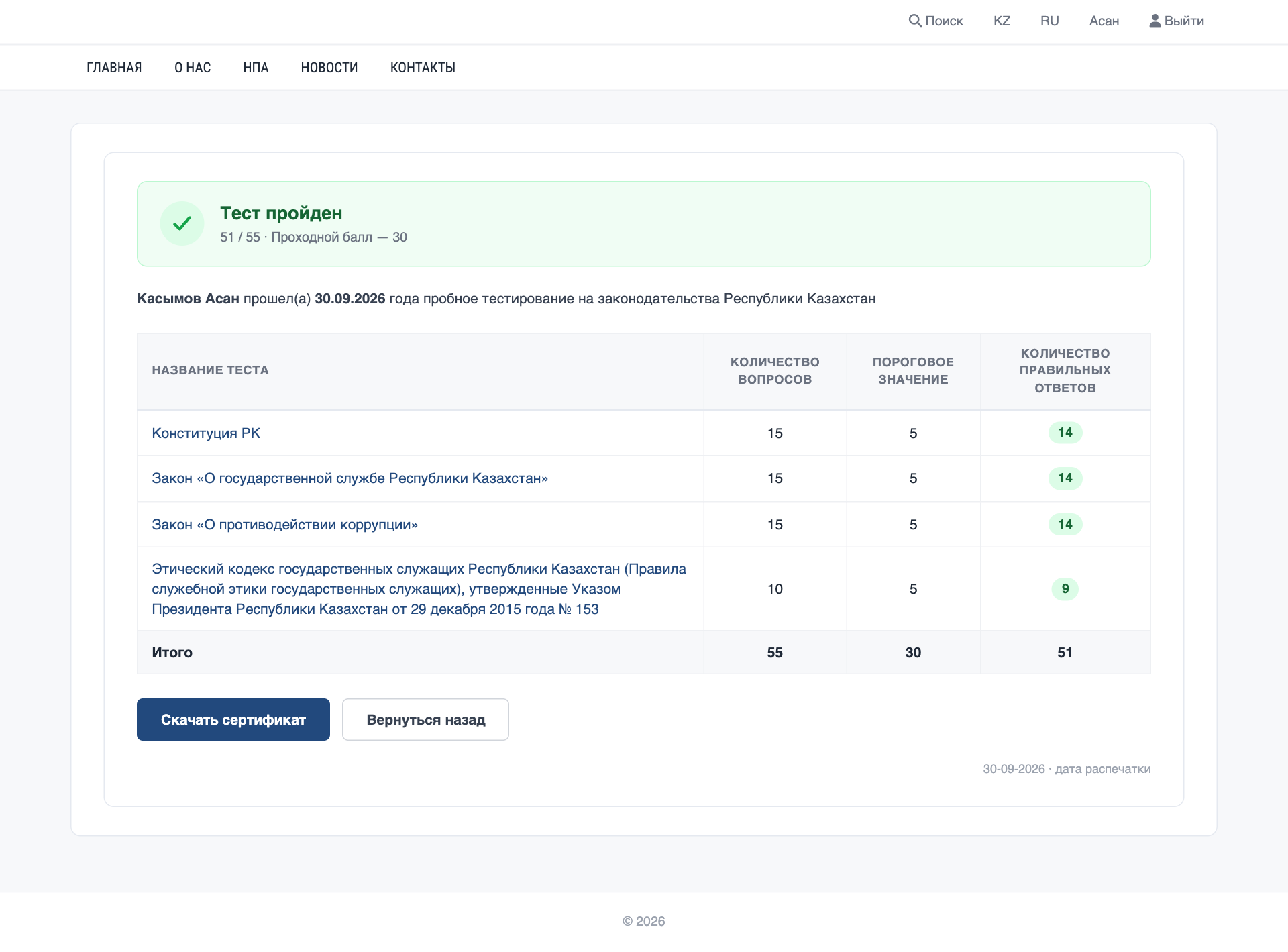
Task: Open the Асан profile link
Action: 1104,21
